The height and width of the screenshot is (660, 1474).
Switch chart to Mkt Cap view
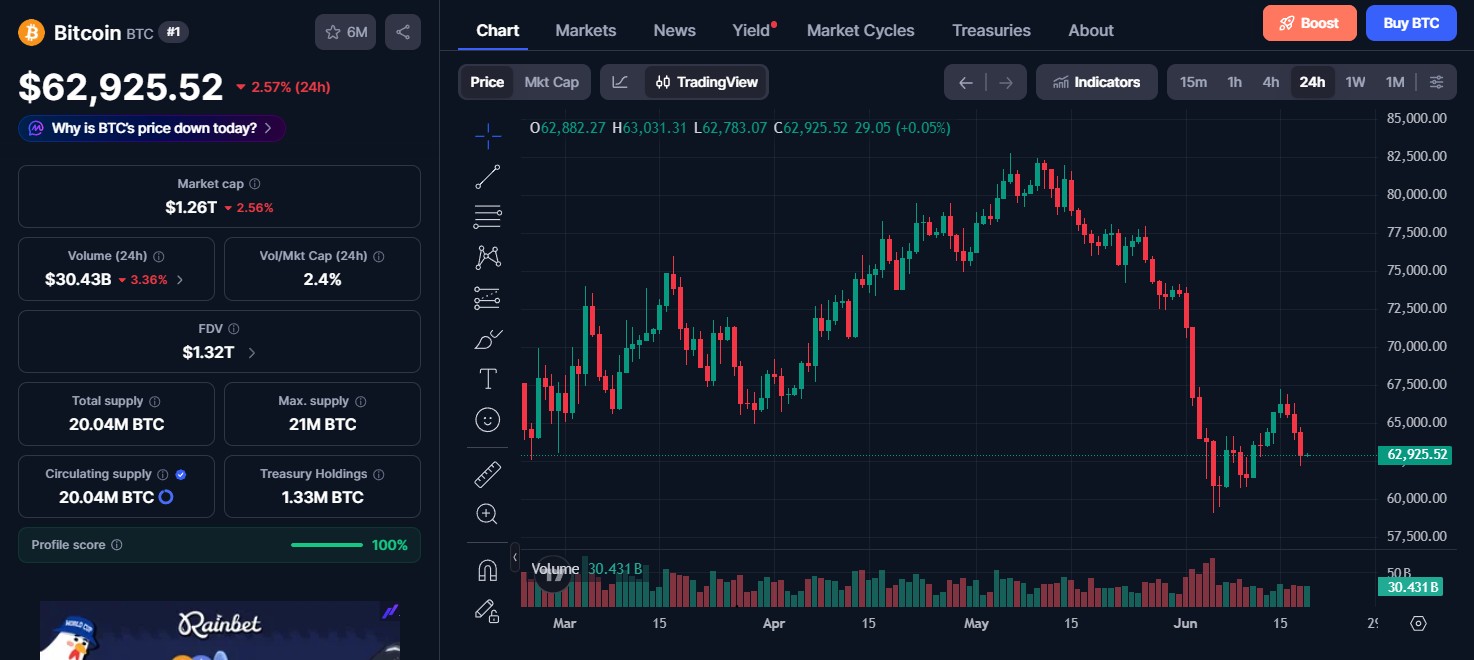(552, 82)
